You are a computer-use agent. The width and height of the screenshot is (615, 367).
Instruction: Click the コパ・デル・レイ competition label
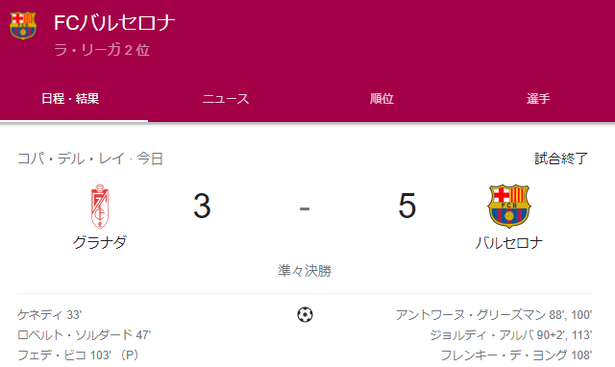click(71, 159)
